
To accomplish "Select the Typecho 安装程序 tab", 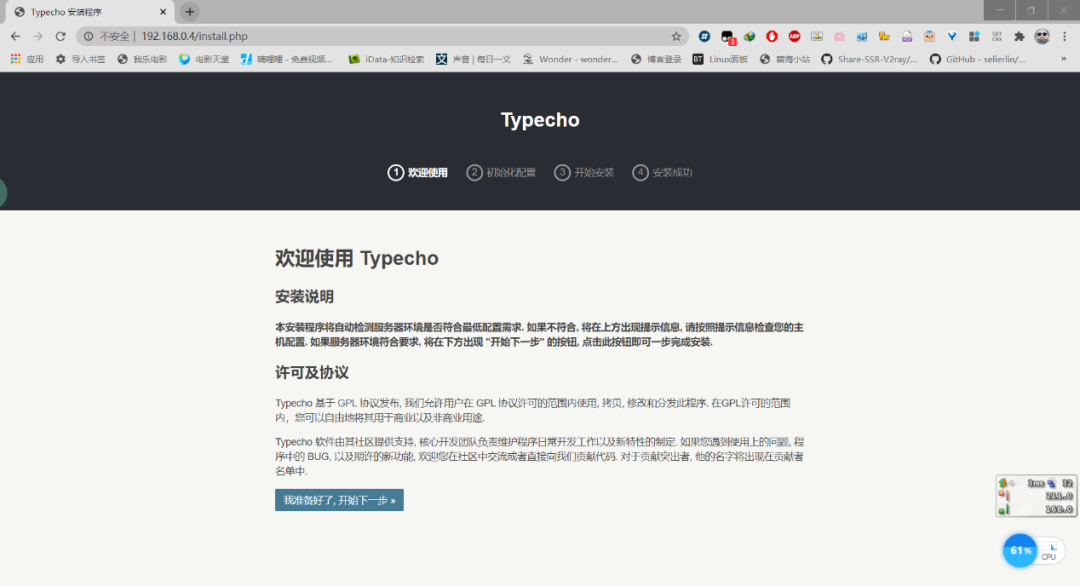I will [x=90, y=12].
